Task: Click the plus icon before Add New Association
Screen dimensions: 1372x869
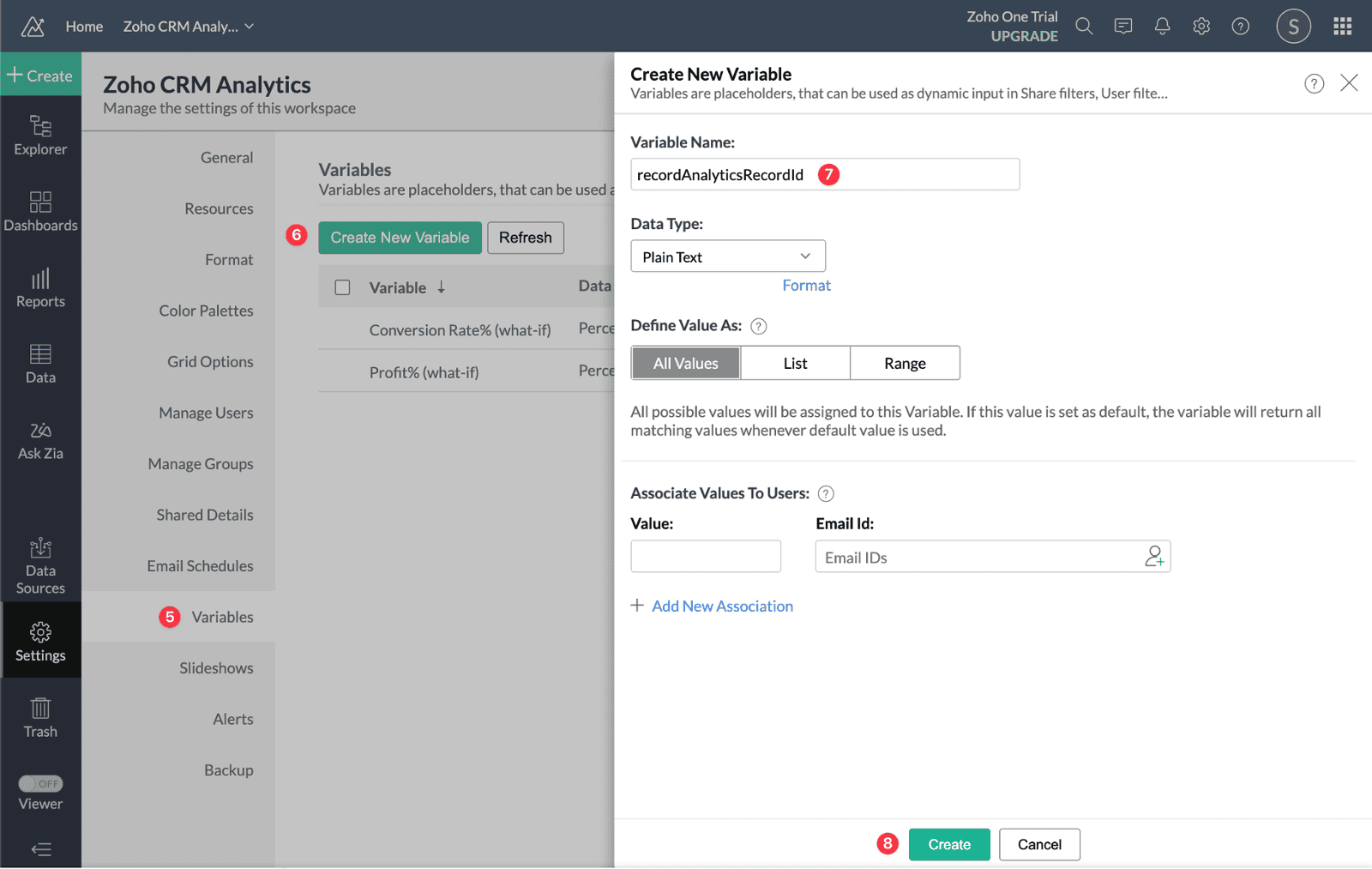Action: point(637,606)
